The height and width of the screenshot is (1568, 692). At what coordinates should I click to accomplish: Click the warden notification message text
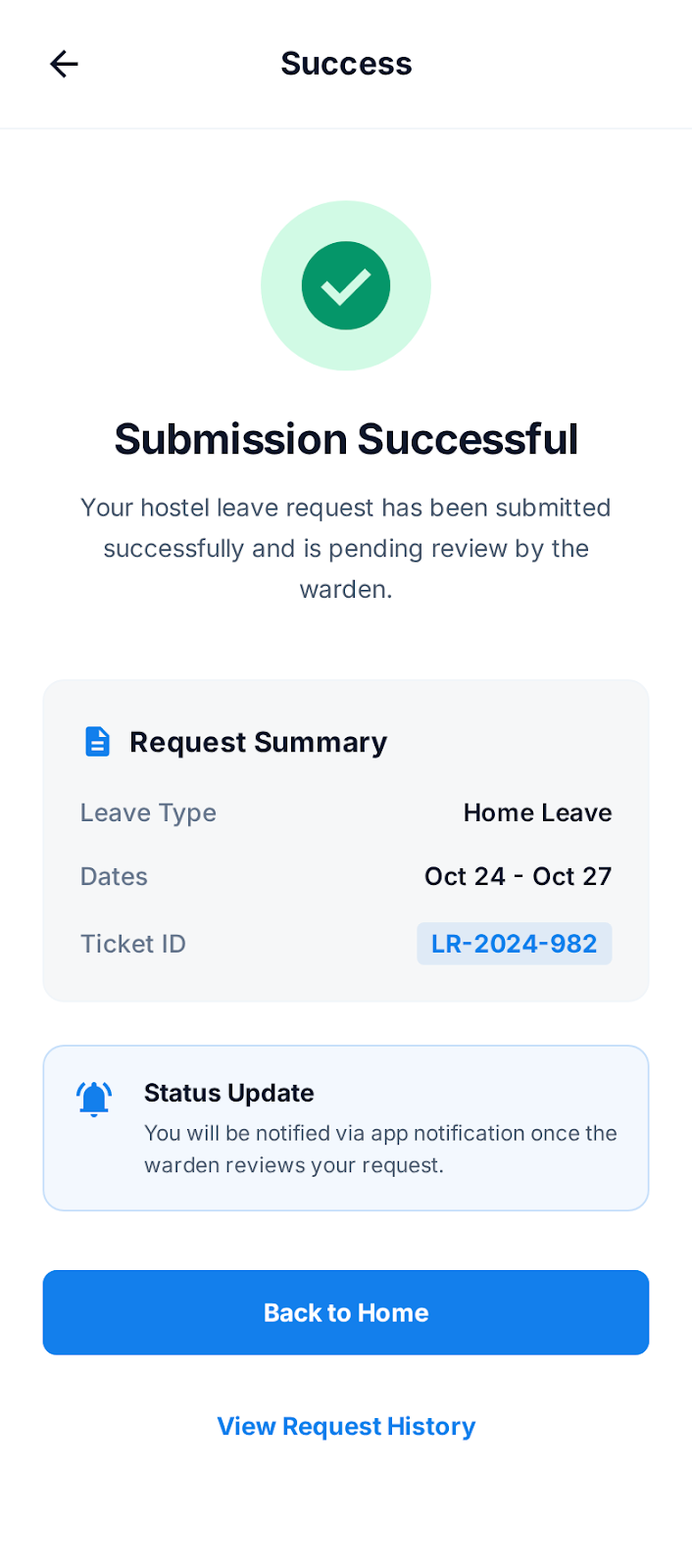coord(380,1149)
